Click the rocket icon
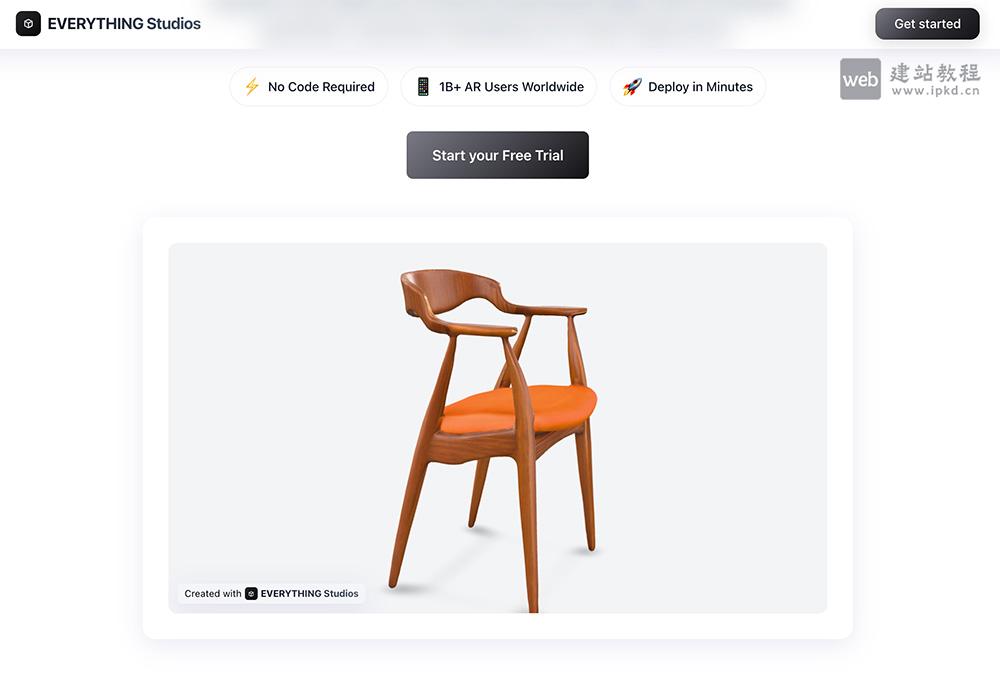The height and width of the screenshot is (681, 1000). pyautogui.click(x=632, y=86)
